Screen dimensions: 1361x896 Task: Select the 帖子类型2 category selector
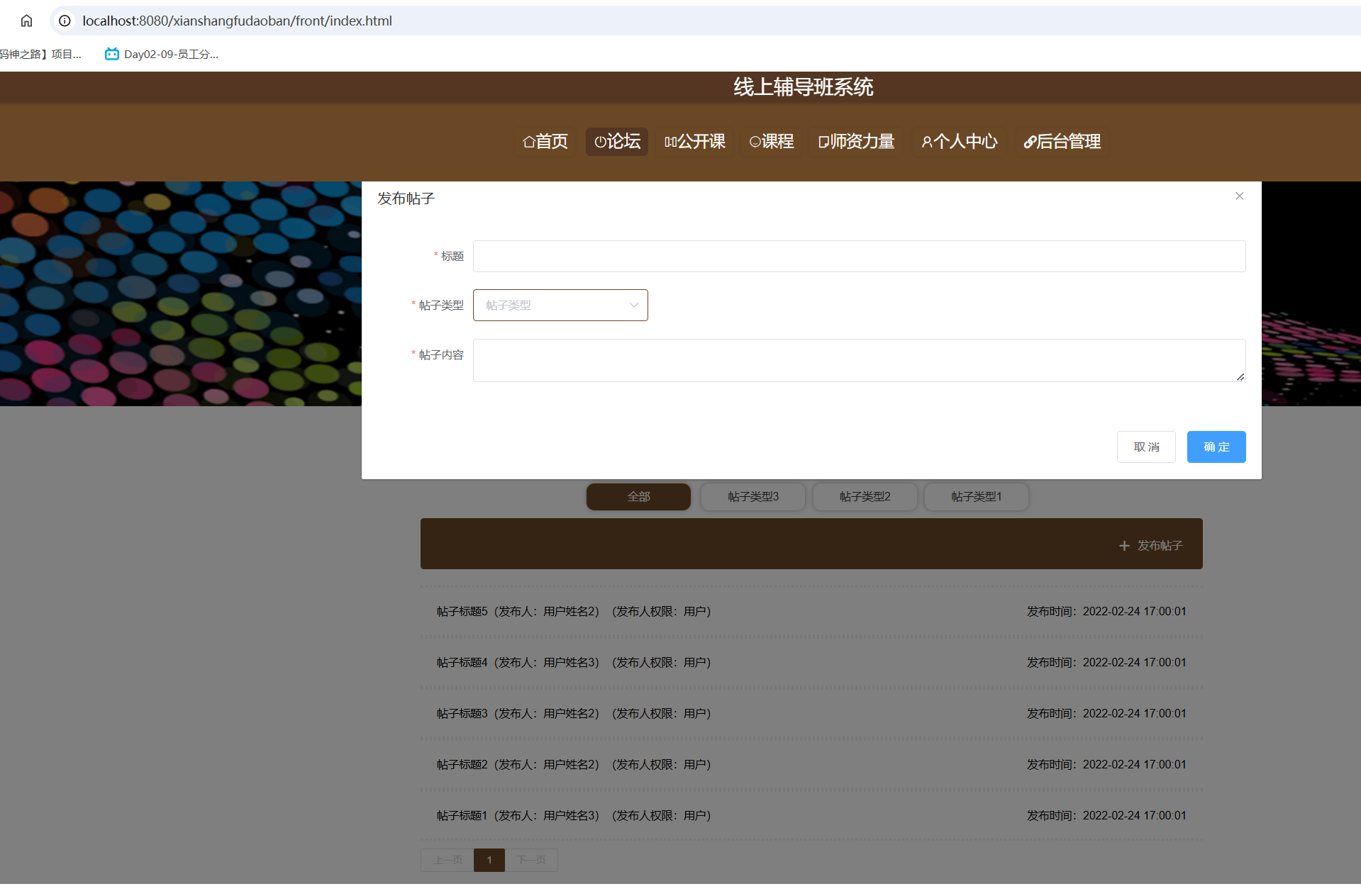pos(865,496)
